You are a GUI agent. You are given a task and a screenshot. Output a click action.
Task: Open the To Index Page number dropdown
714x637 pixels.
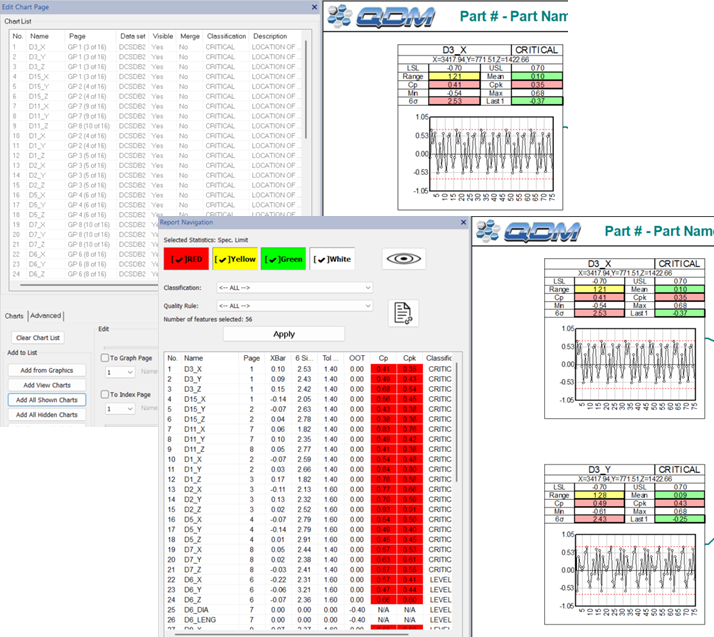coord(120,409)
